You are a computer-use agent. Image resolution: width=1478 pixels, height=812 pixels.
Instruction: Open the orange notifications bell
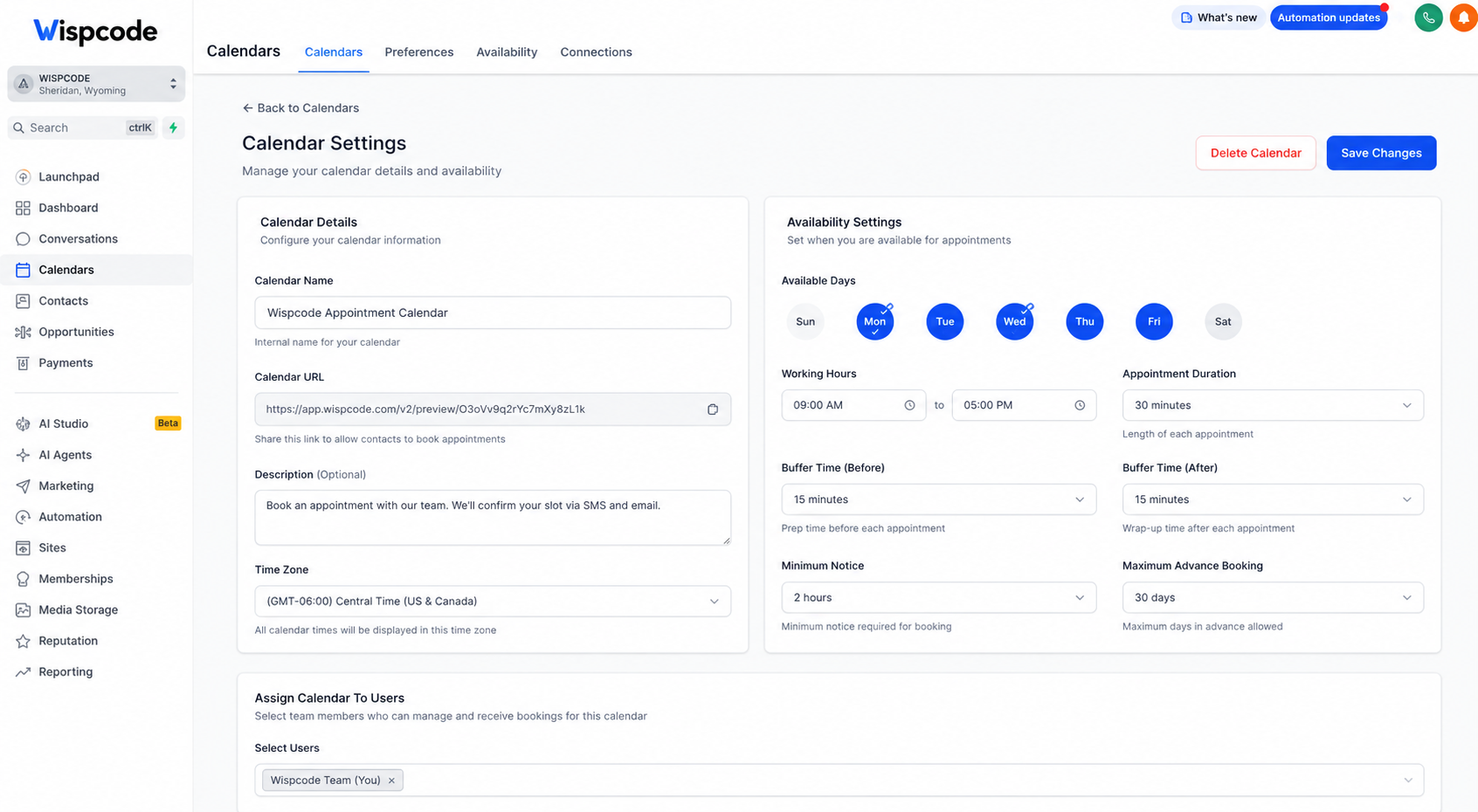(1464, 17)
